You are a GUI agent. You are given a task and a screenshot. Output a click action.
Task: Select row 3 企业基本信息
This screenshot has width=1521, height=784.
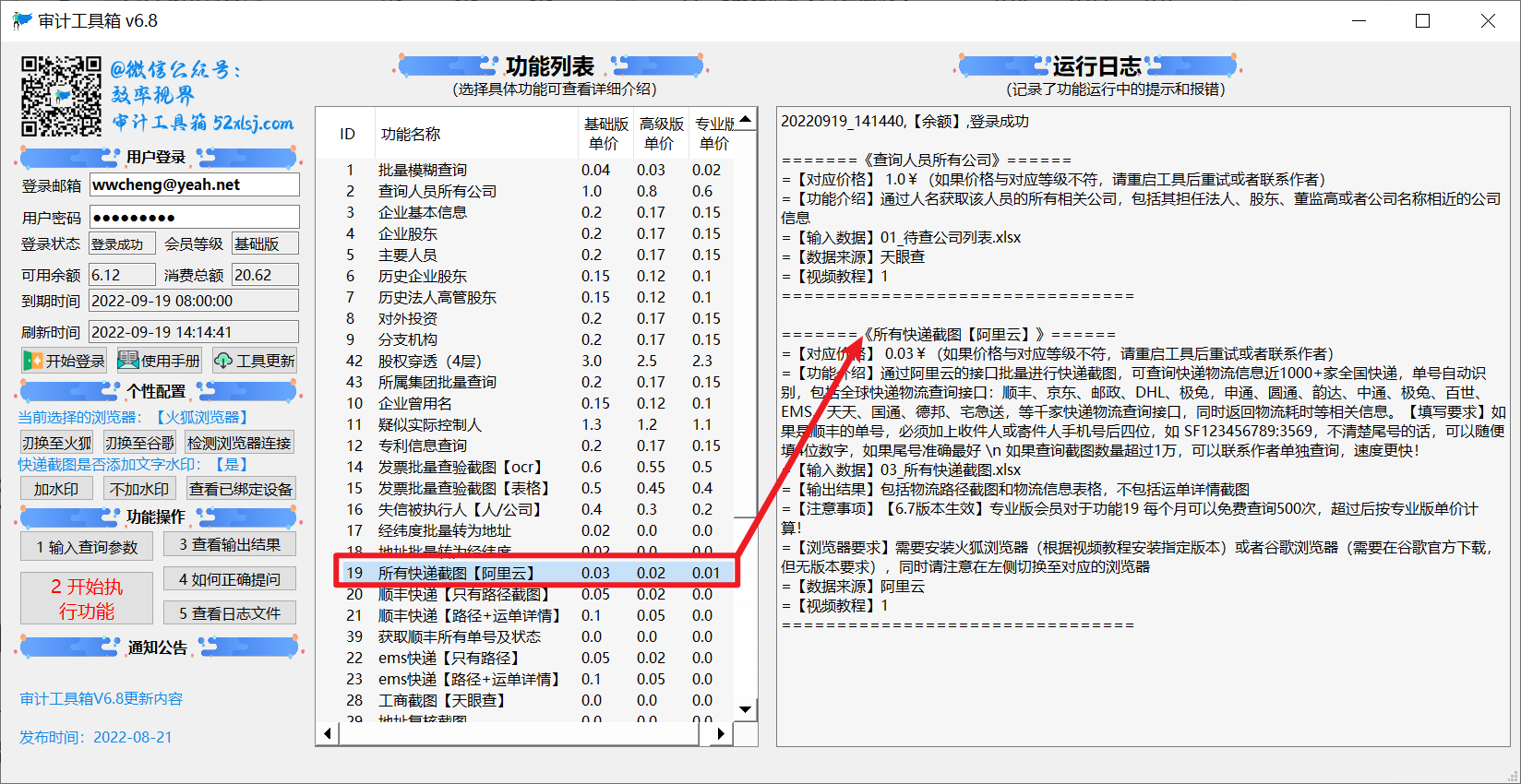click(526, 212)
